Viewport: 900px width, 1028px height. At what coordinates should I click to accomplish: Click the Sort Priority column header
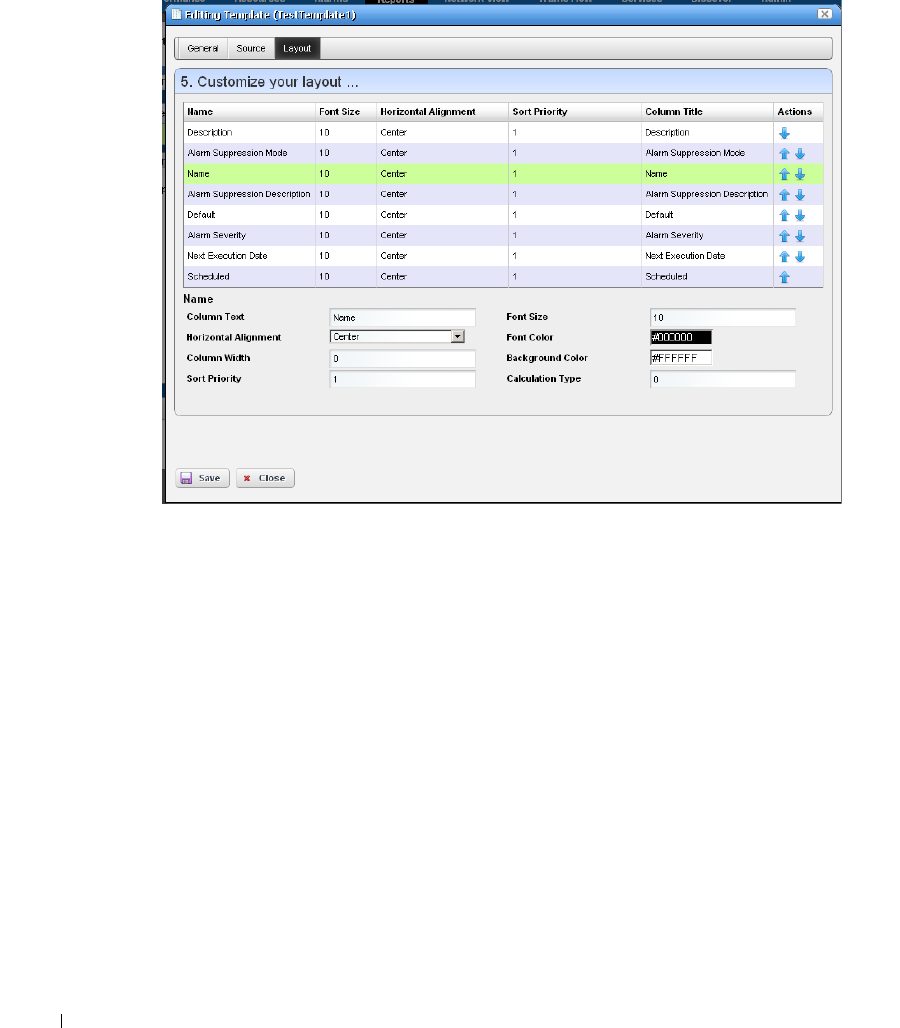tap(575, 111)
